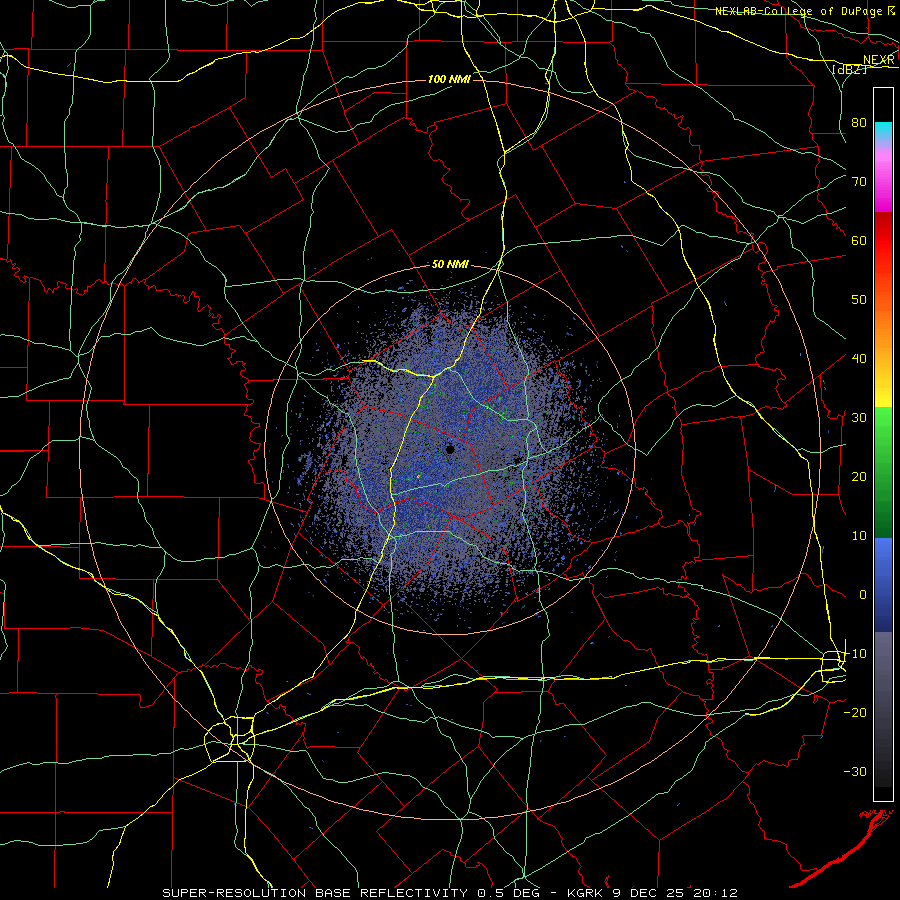
Task: Click the '10' value on dBZ scale
Action: [859, 536]
